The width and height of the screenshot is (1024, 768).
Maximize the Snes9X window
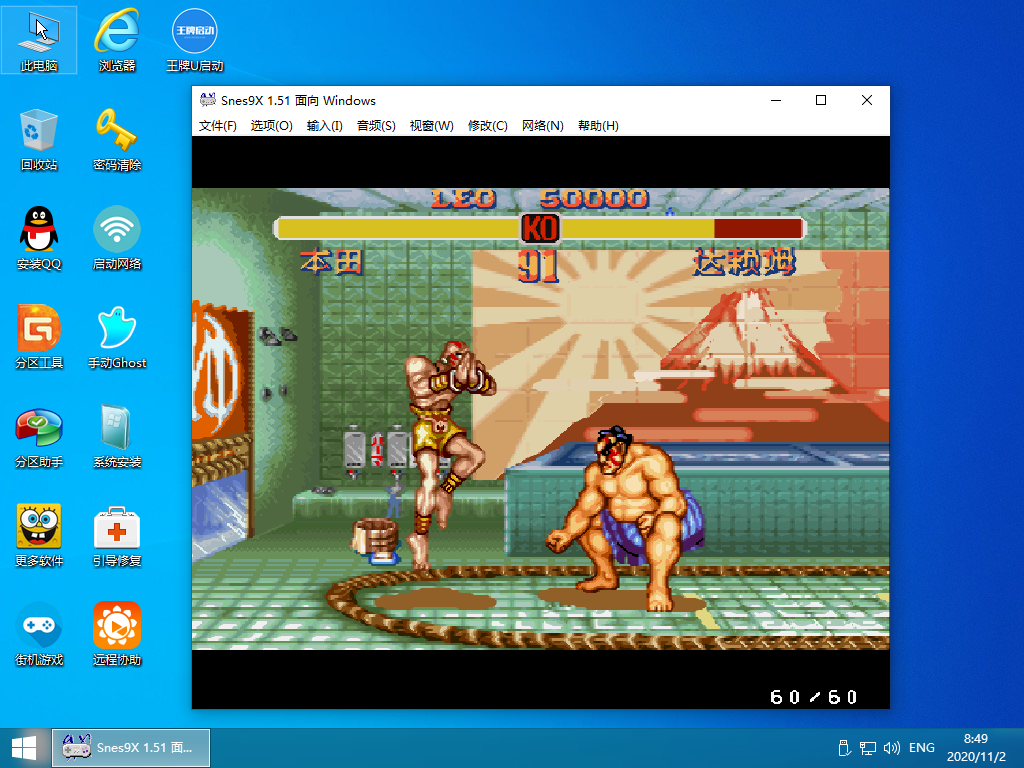tap(821, 100)
